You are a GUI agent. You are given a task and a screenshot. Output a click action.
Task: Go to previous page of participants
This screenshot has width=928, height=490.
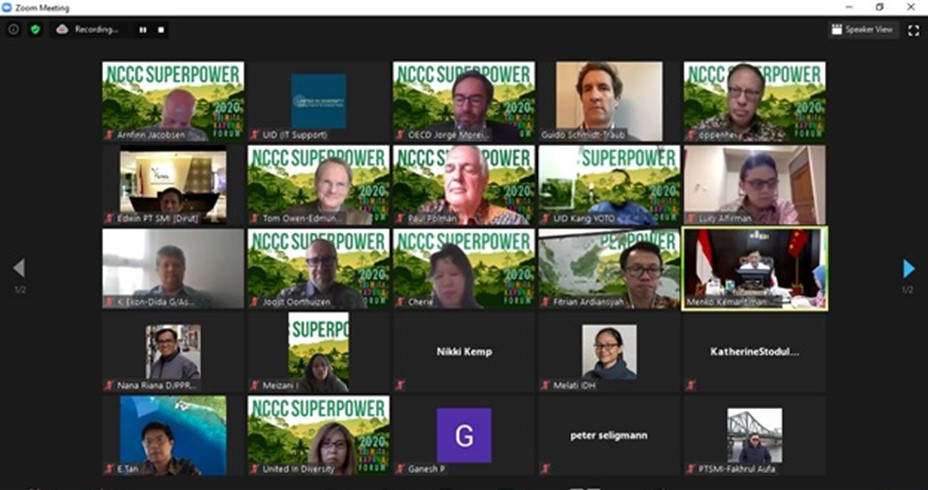[x=18, y=268]
